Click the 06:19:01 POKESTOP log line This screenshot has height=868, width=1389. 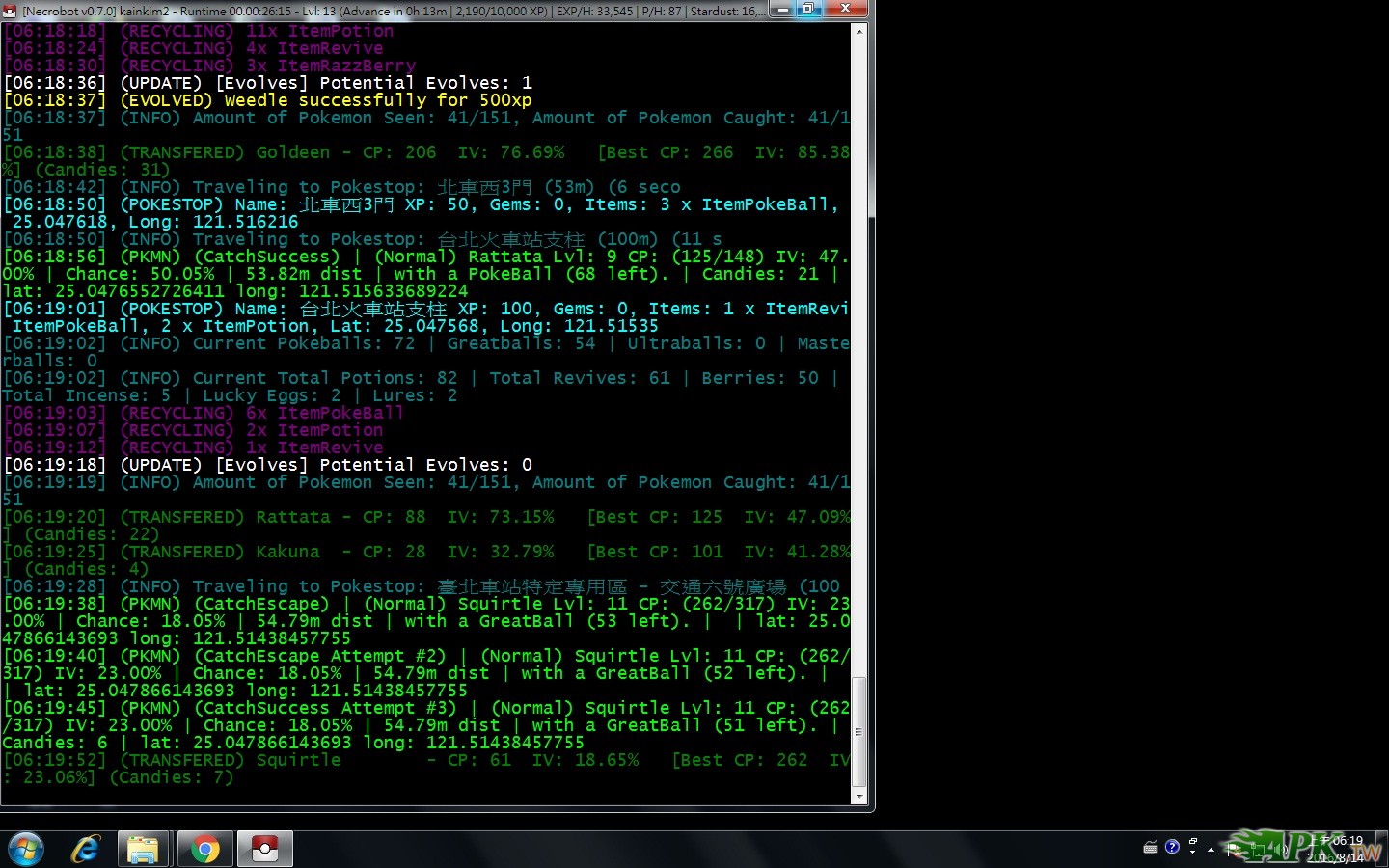(426, 317)
